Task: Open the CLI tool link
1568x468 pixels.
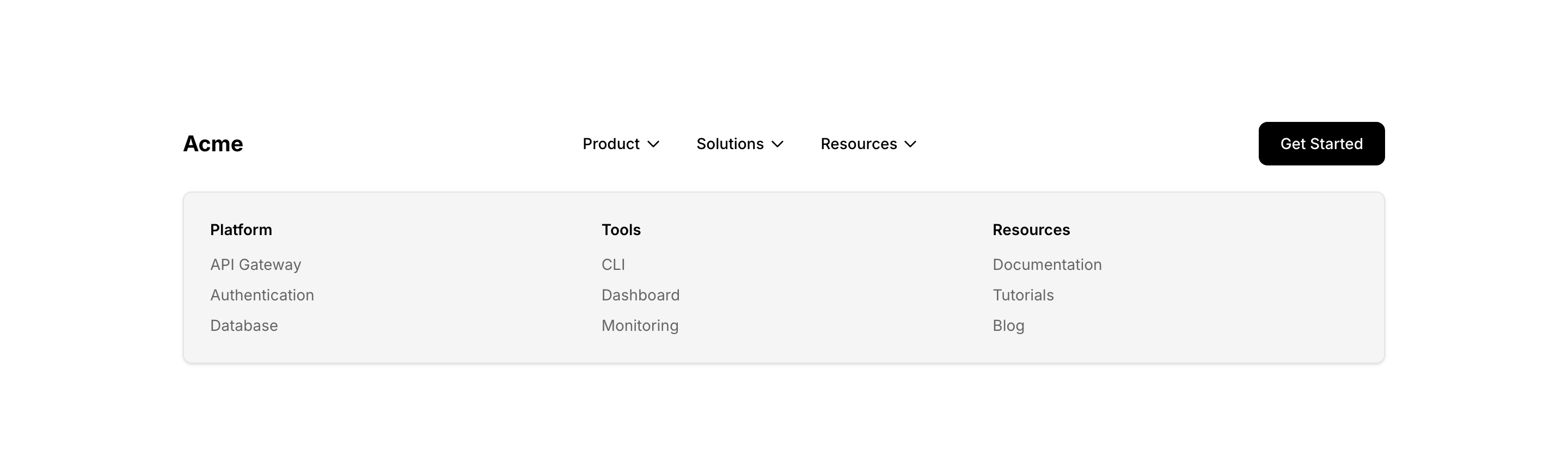Action: (x=613, y=264)
